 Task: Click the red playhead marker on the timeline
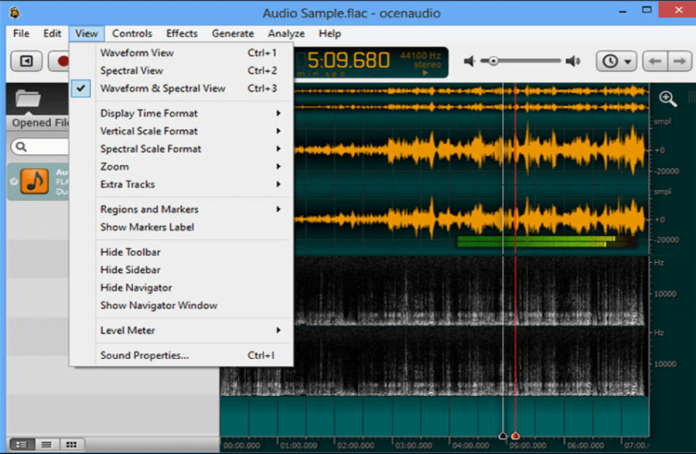(x=515, y=436)
